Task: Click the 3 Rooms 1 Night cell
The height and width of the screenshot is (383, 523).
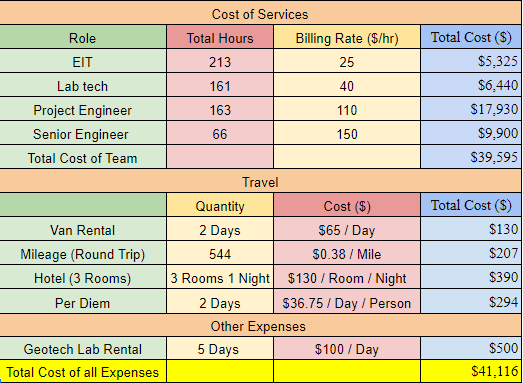Action: click(220, 277)
